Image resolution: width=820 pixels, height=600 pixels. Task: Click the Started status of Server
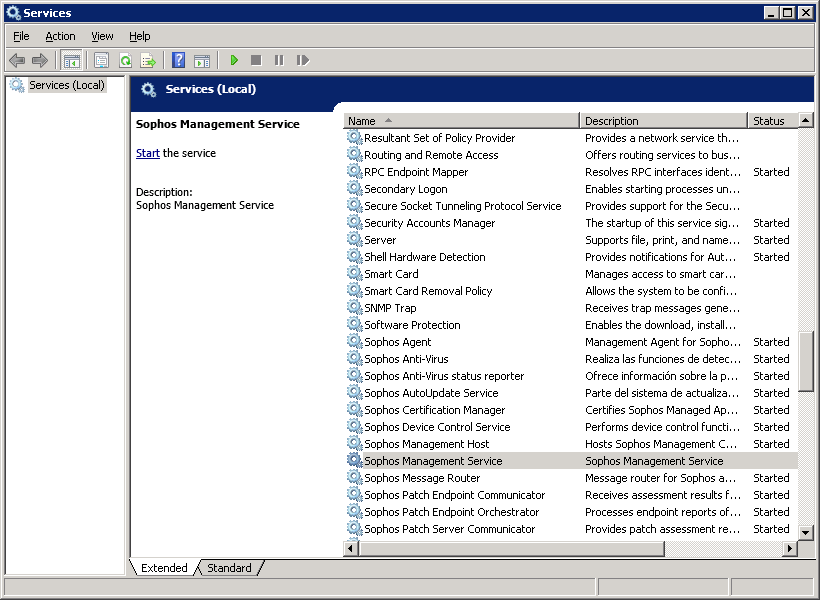[771, 240]
